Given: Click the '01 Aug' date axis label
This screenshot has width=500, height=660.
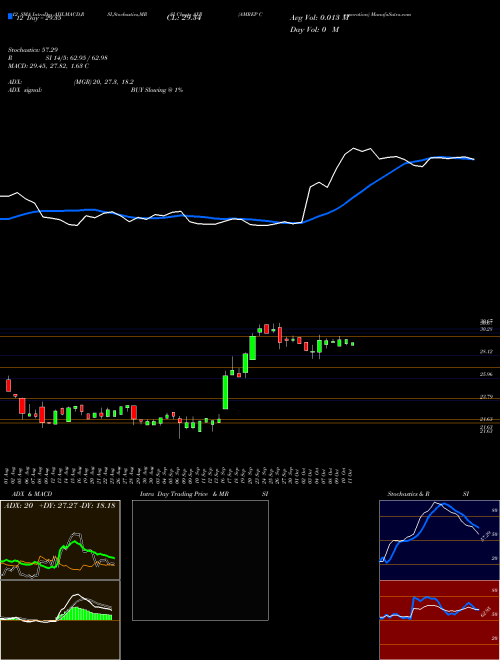Looking at the screenshot, I should 8,474.
